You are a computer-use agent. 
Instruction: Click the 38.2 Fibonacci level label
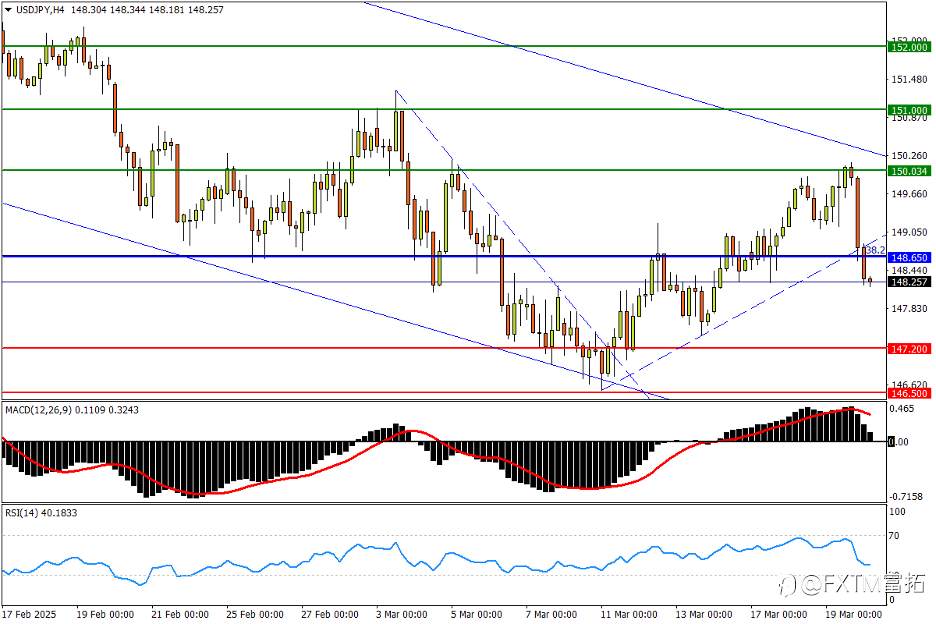[x=876, y=250]
